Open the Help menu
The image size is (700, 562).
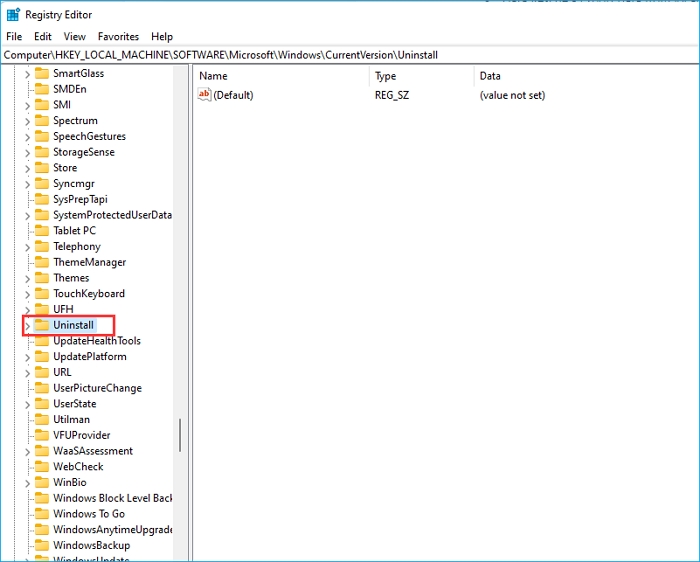pyautogui.click(x=162, y=37)
